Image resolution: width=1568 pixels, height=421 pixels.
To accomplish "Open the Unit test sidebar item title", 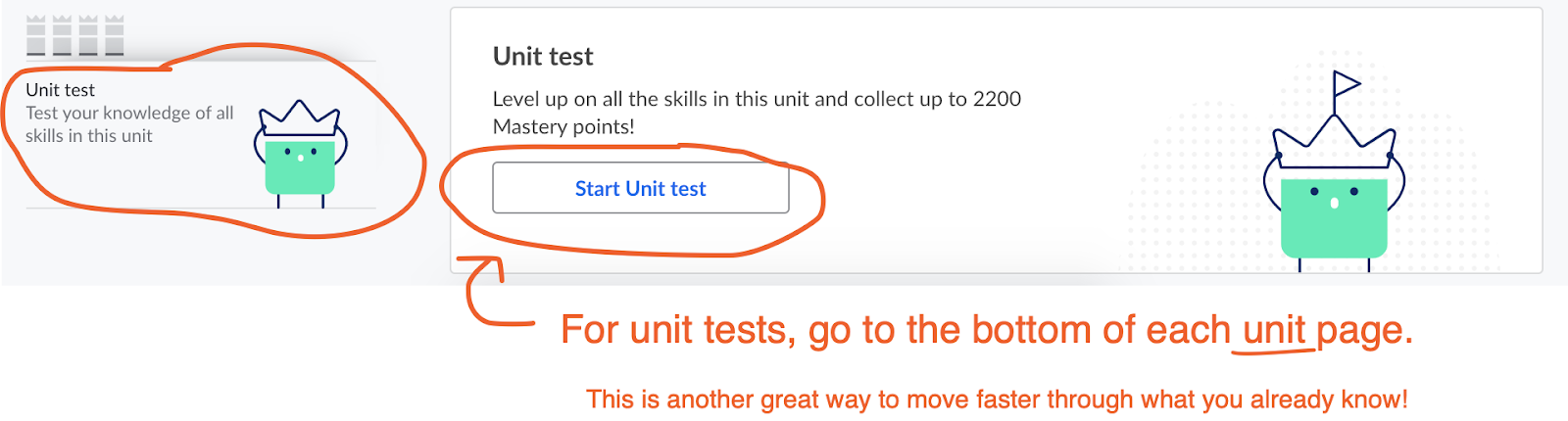I will tap(61, 90).
